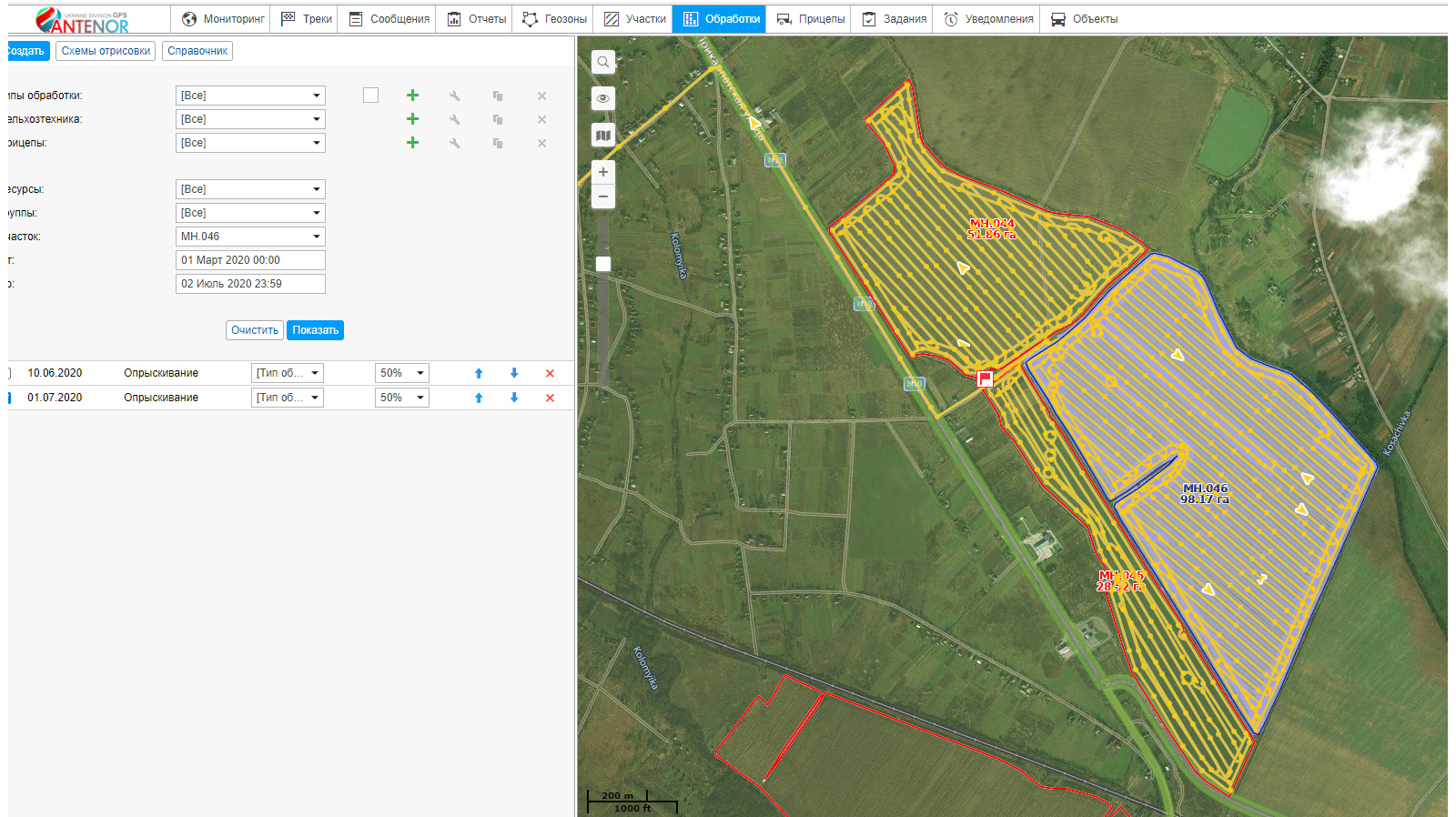The width and height of the screenshot is (1456, 817).
Task: Zoom out on the map
Action: (602, 197)
